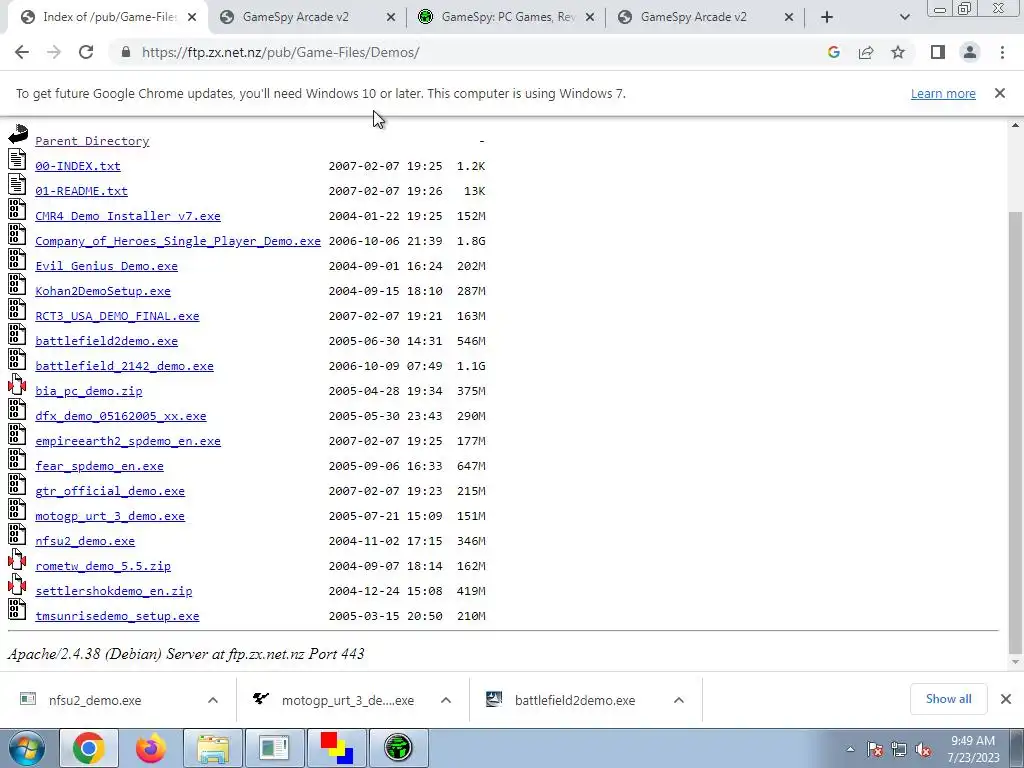
Task: Open the GameSpy Arcade taskbar icon
Action: click(x=398, y=748)
